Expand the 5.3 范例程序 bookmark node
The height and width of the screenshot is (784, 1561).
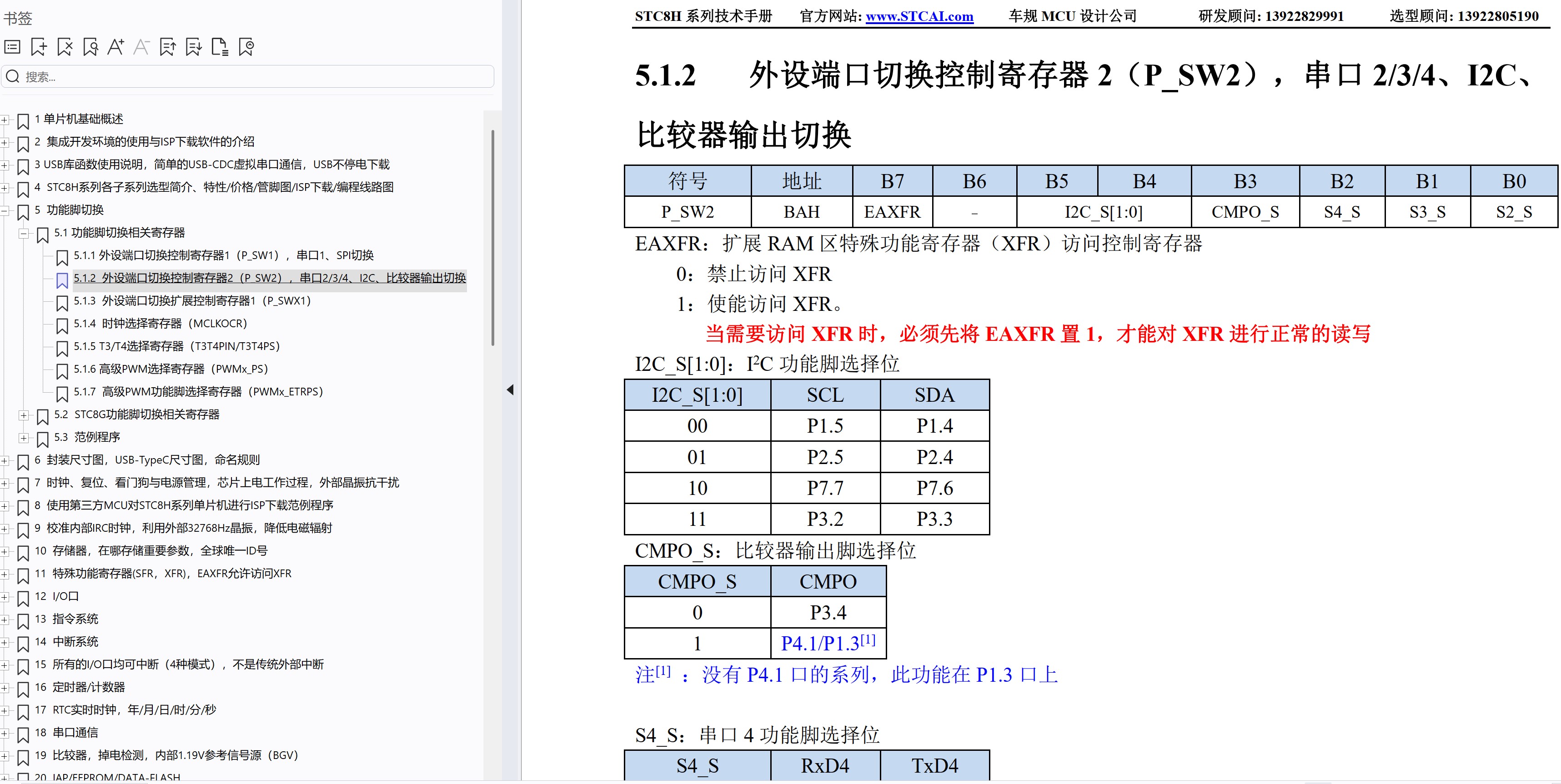[24, 437]
